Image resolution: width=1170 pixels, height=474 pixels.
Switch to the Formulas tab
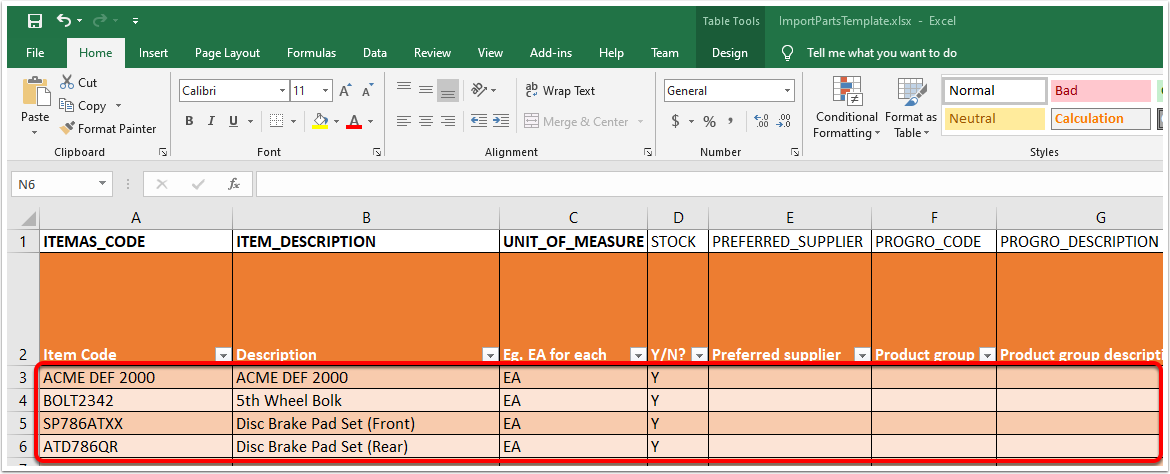pos(311,53)
